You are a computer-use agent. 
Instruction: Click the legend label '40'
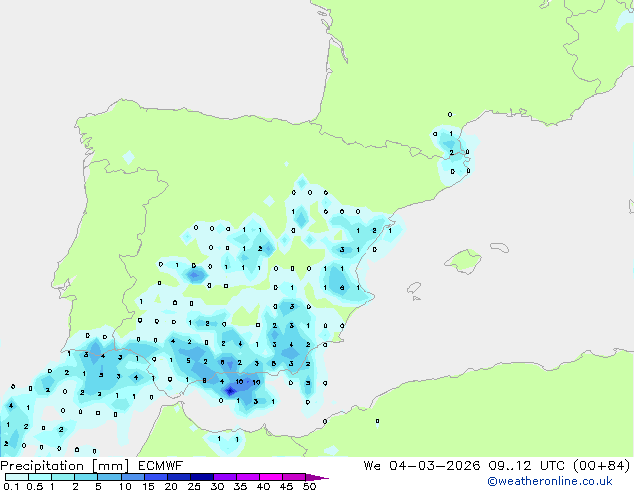pos(263,486)
